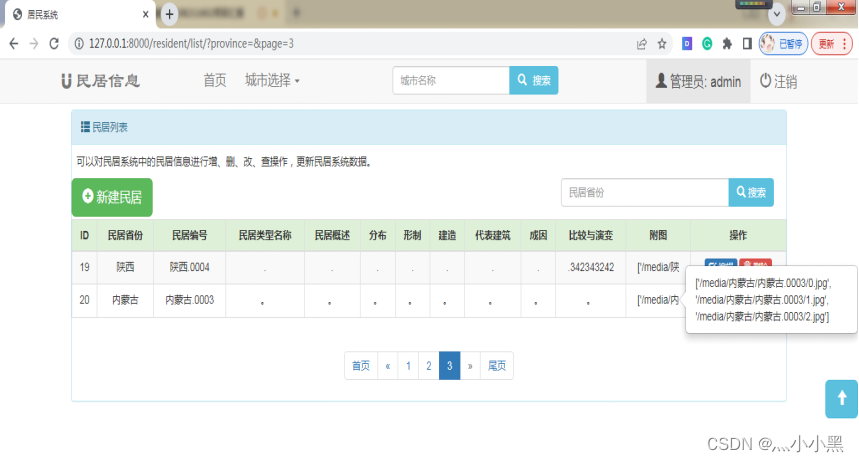Click the 首页 pagination link
This screenshot has width=859, height=462.
click(360, 366)
